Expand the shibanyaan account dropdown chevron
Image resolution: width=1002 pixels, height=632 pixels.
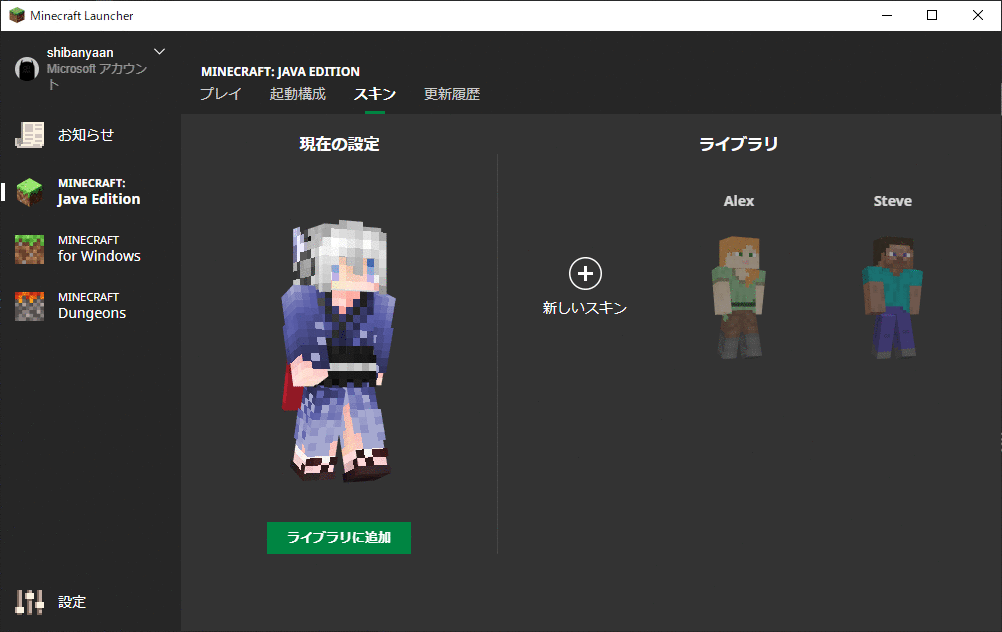pos(158,50)
